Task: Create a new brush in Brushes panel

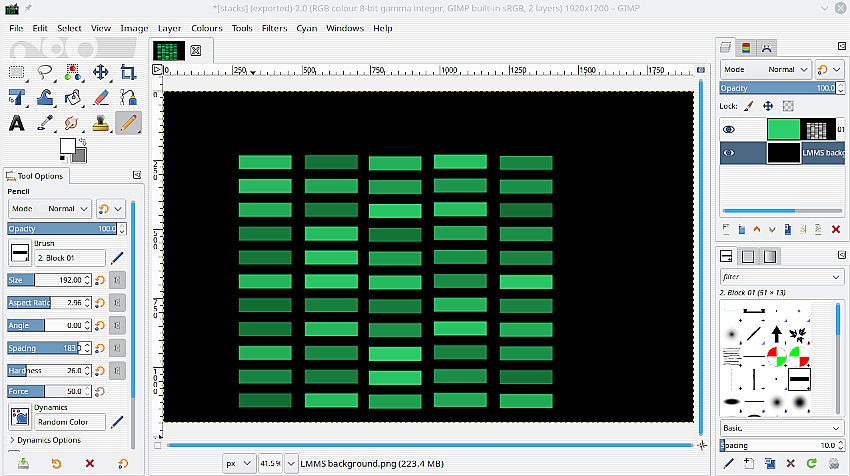Action: [749, 463]
